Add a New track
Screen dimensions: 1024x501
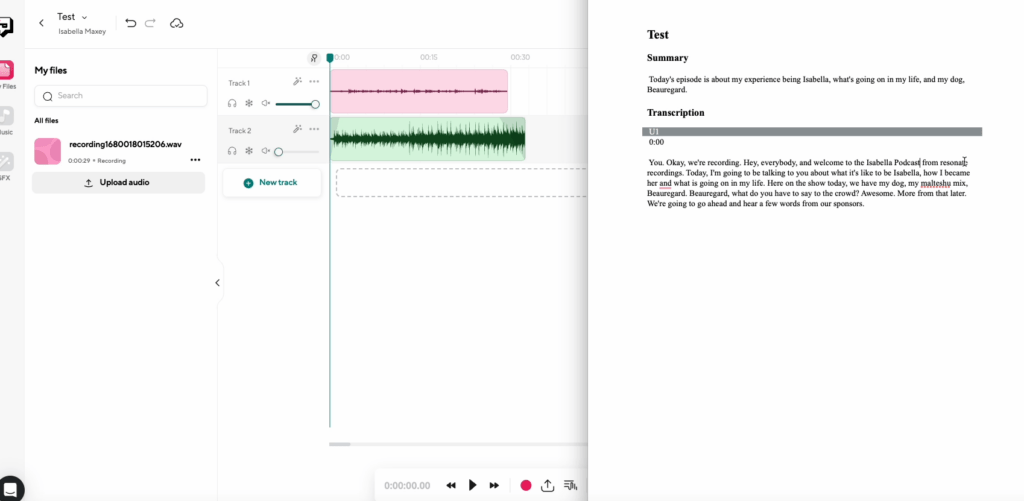272,183
